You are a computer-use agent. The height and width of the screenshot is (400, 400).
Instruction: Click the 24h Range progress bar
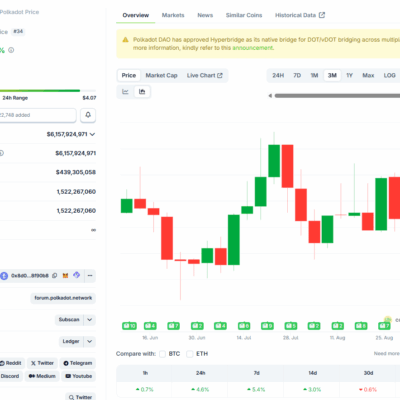48,91
